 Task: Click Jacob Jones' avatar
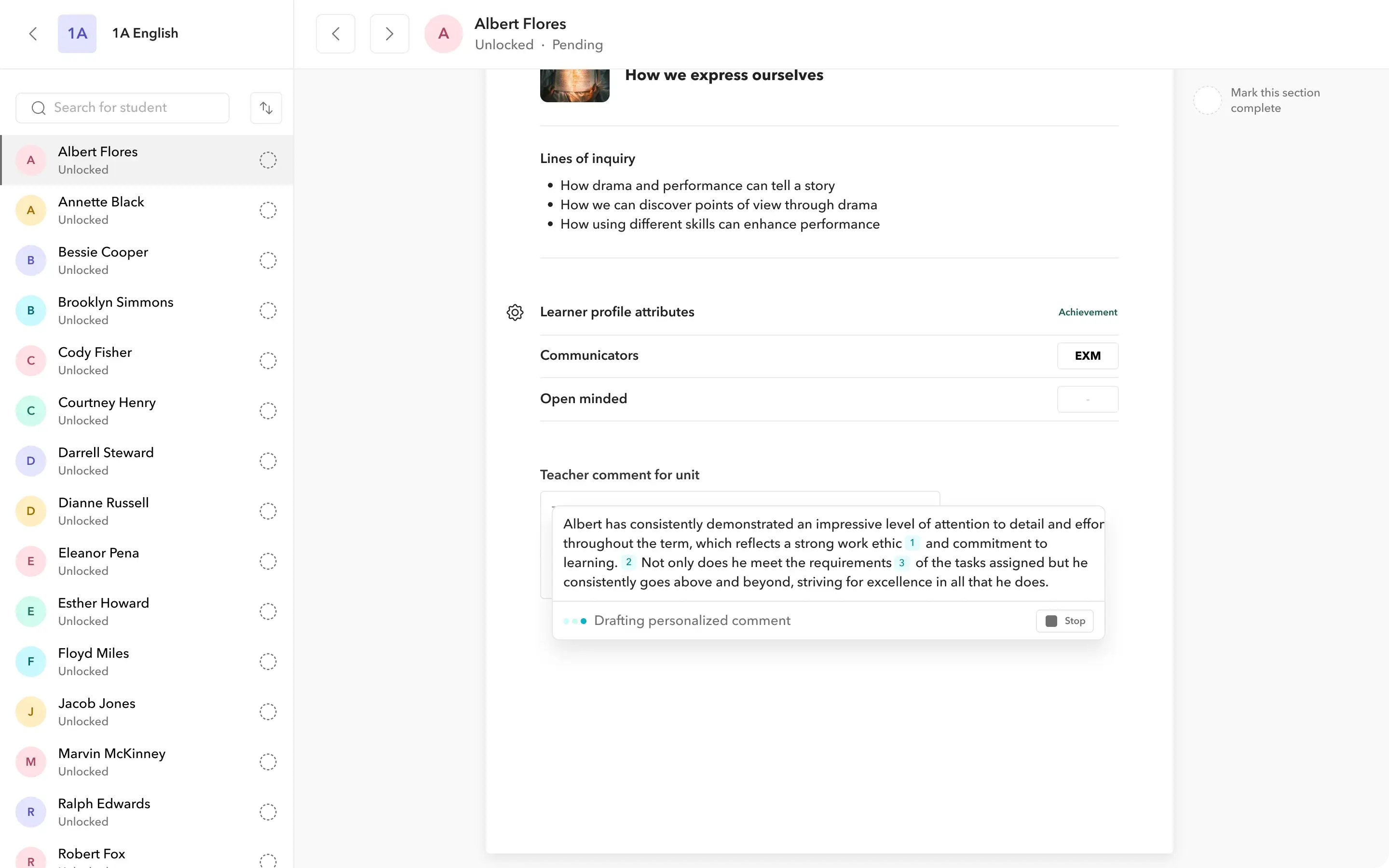click(x=31, y=712)
